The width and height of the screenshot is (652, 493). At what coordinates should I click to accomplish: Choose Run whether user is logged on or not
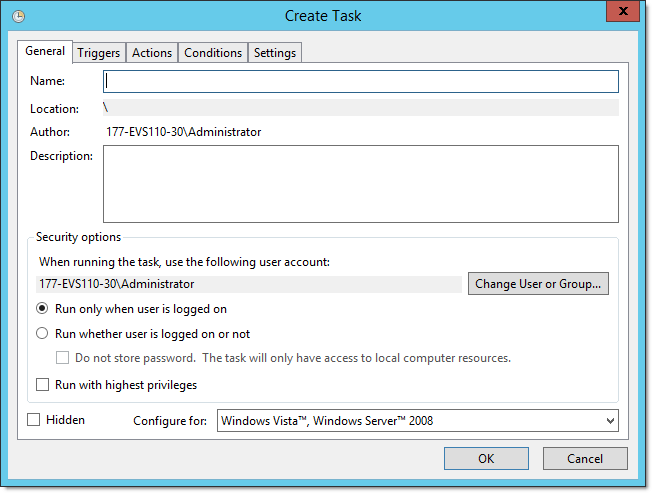point(42,334)
